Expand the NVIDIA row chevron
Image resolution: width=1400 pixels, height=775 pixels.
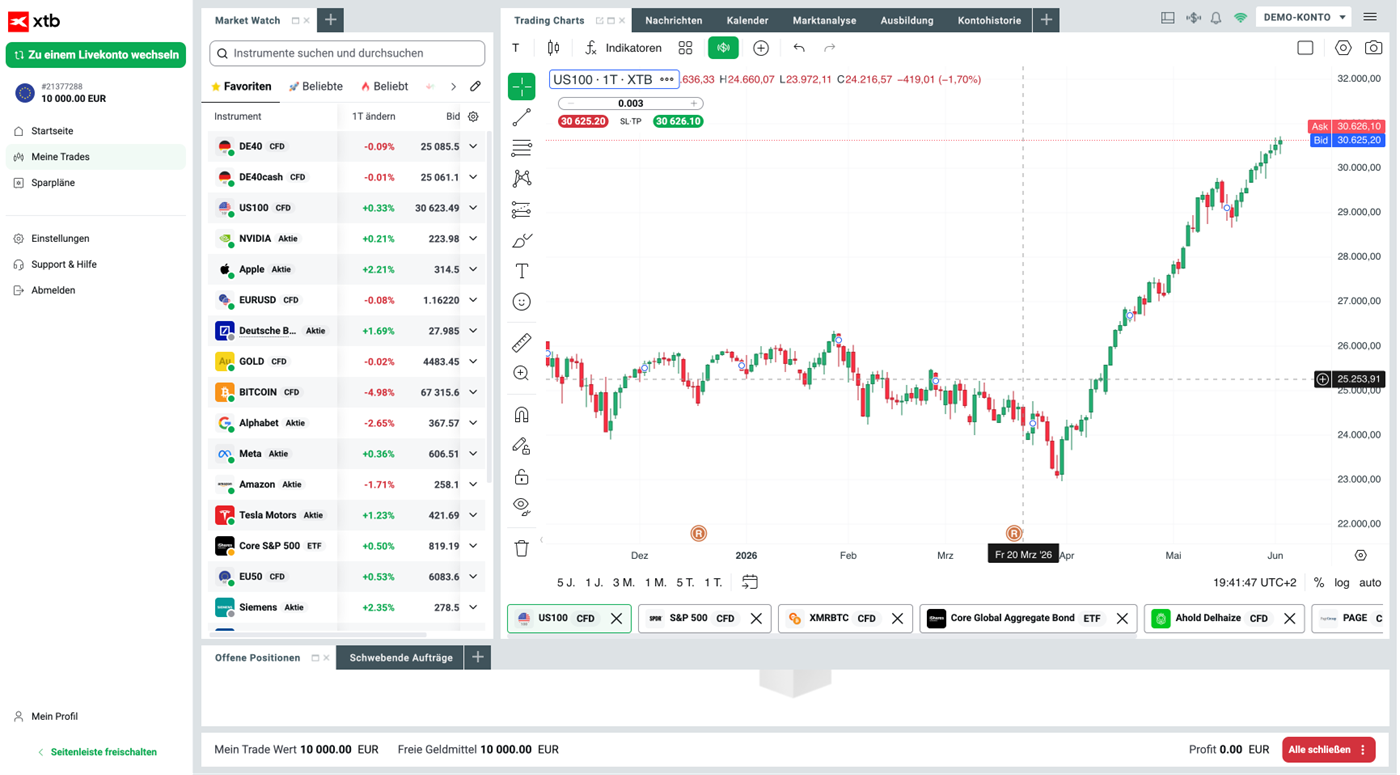click(473, 239)
